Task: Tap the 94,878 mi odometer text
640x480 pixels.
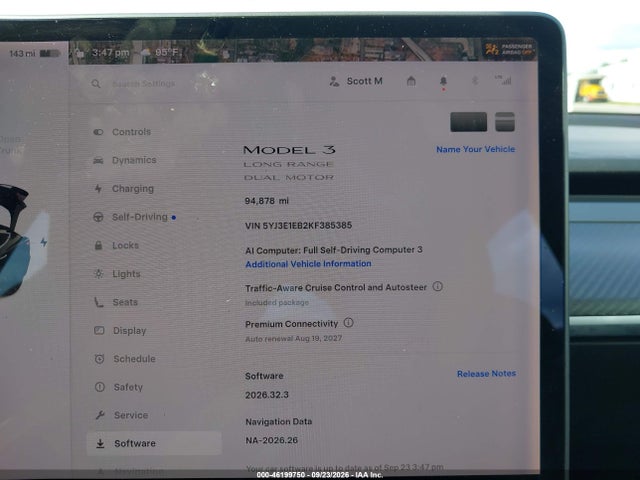Action: point(267,201)
